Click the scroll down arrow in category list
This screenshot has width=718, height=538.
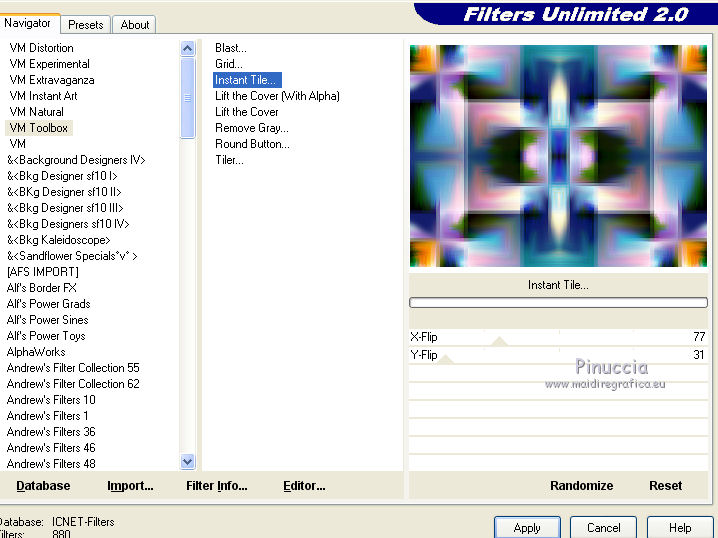click(188, 461)
